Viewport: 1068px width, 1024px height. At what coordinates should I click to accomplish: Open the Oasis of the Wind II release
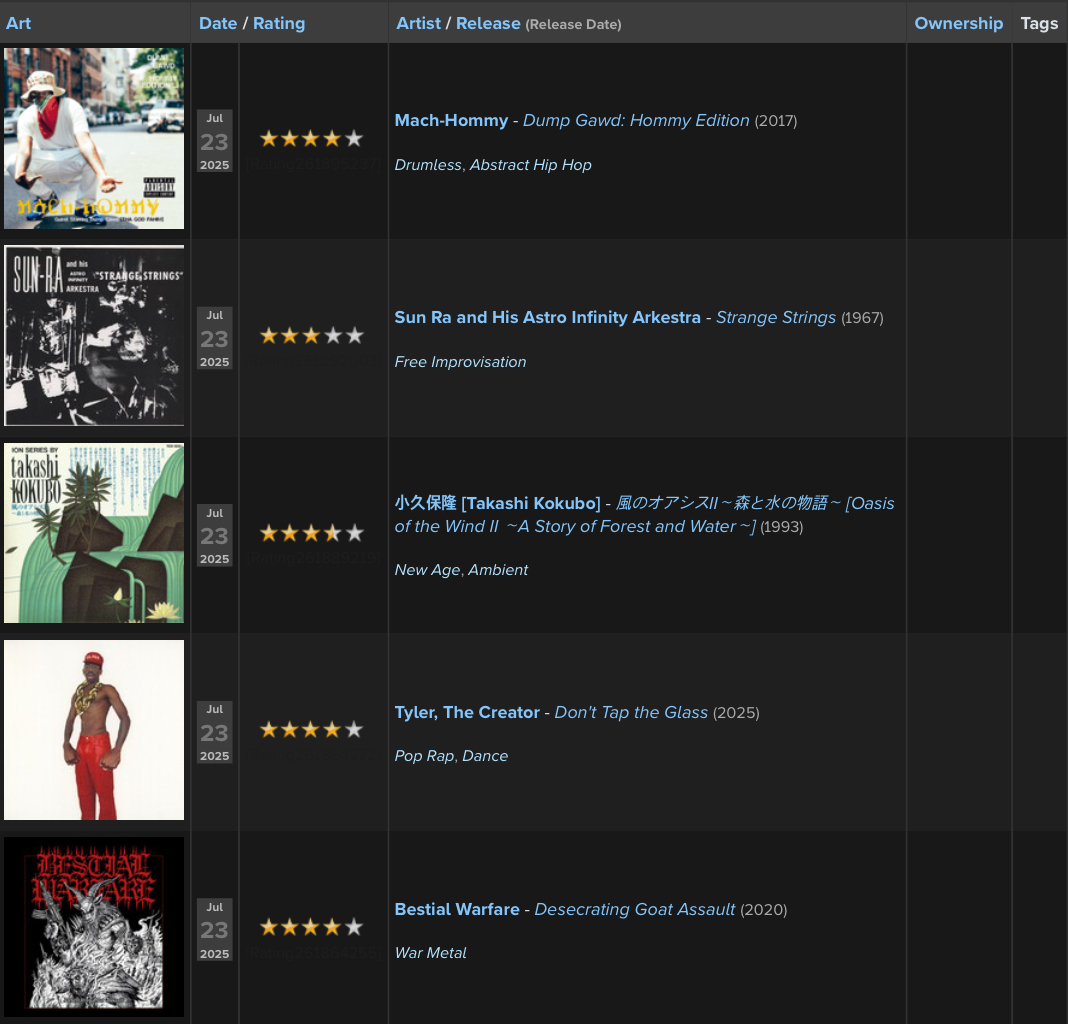[x=644, y=515]
